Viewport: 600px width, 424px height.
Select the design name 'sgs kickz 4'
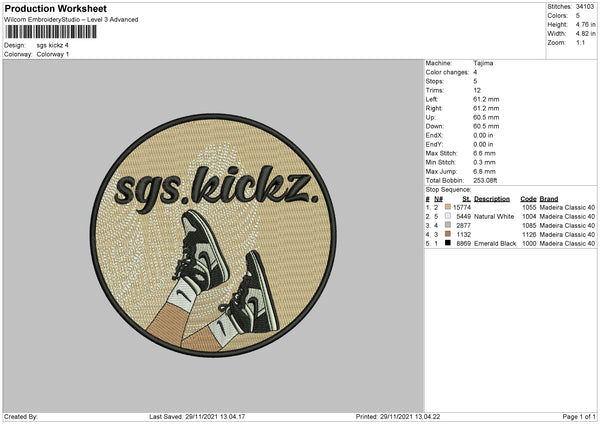point(52,45)
